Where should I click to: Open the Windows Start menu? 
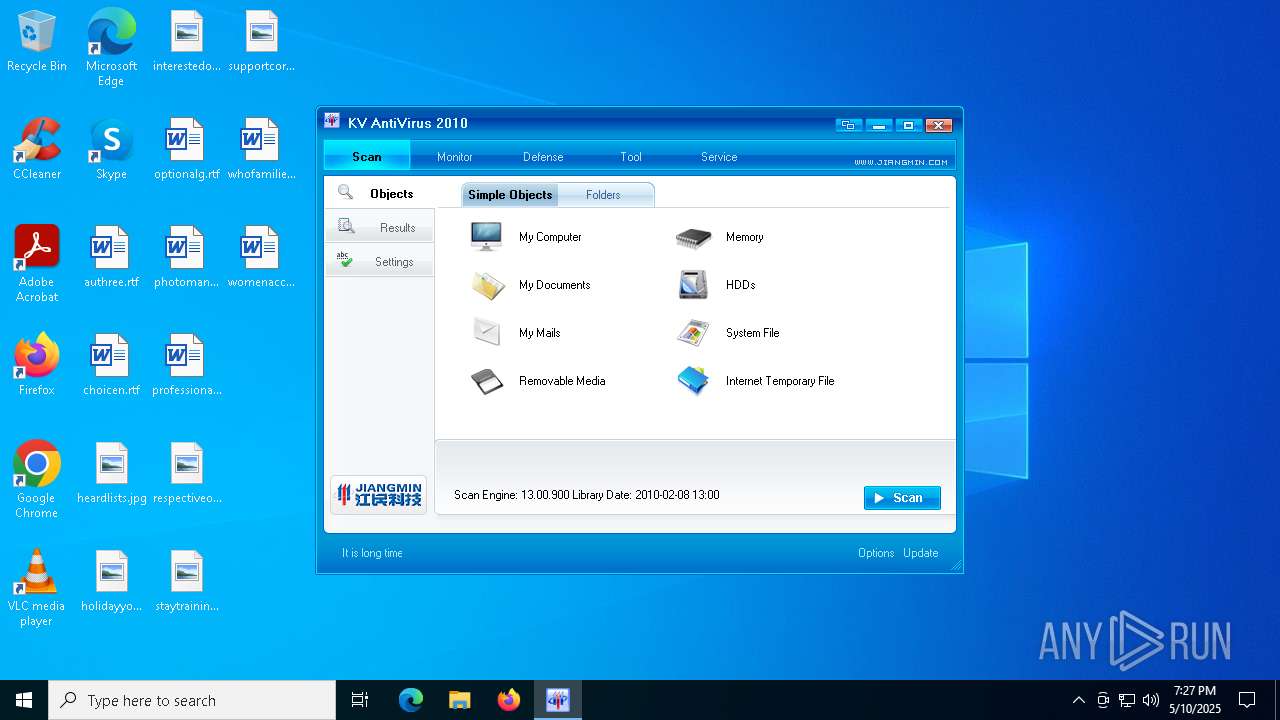[24, 700]
